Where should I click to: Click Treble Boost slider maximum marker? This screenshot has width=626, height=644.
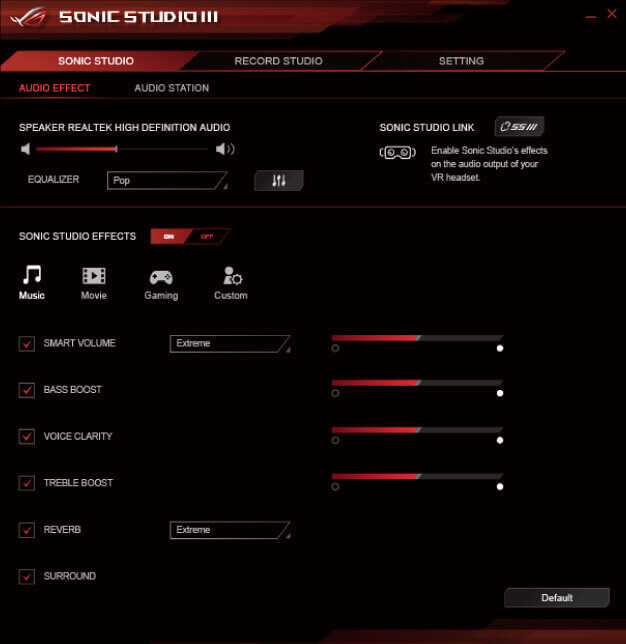pos(500,487)
